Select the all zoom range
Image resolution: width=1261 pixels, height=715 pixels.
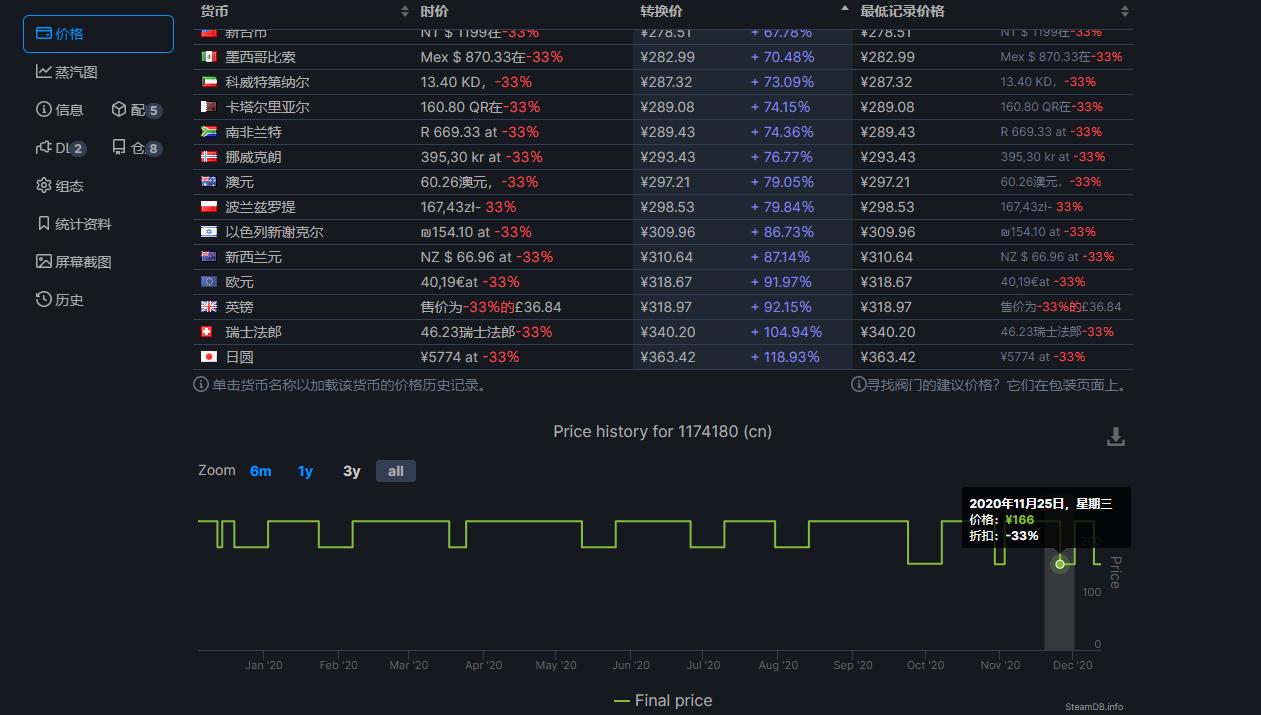(395, 470)
